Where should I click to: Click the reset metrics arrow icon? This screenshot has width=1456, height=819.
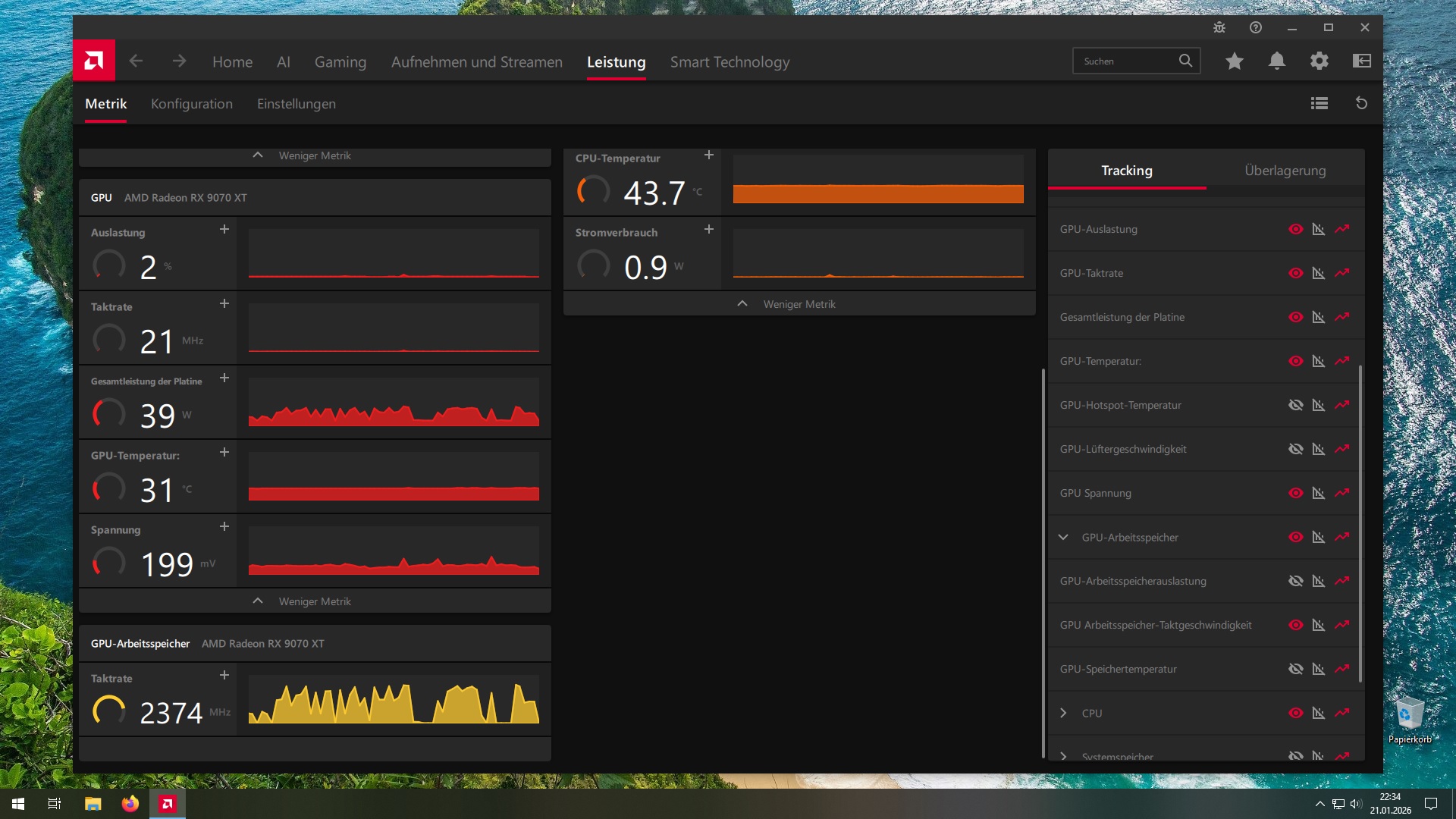click(x=1361, y=103)
